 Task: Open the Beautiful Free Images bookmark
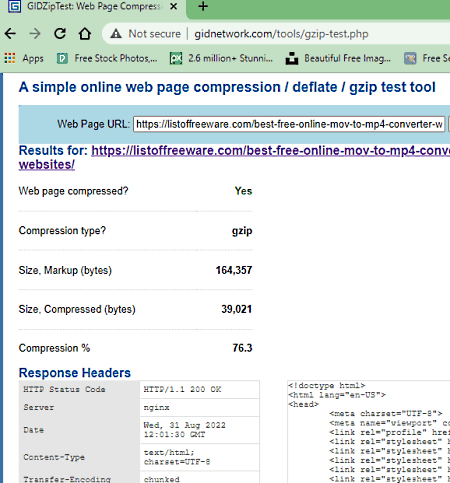338,58
